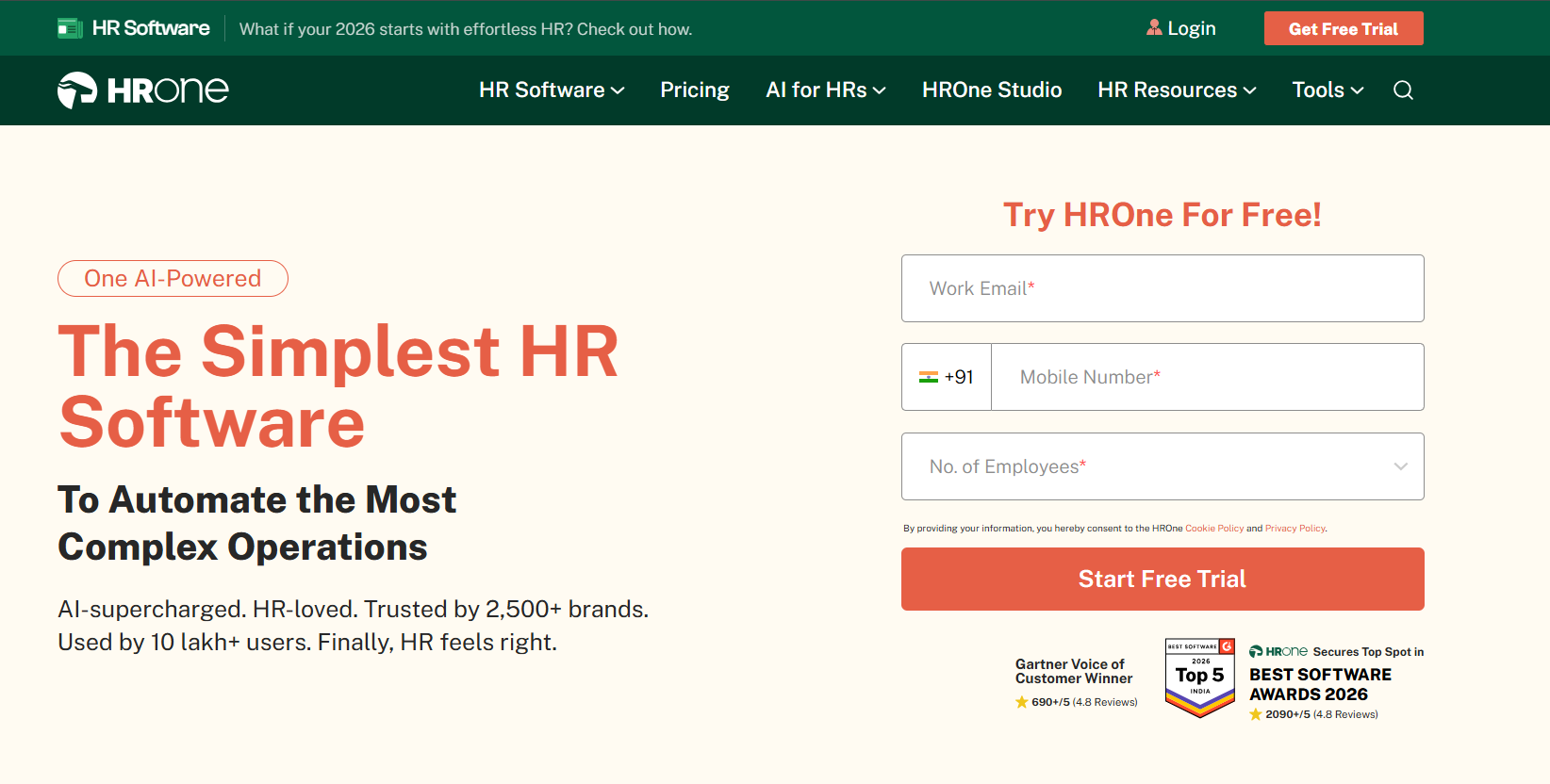
Task: Click the 2090+/5 (4.8 Reviews) rating text
Action: tap(1322, 714)
